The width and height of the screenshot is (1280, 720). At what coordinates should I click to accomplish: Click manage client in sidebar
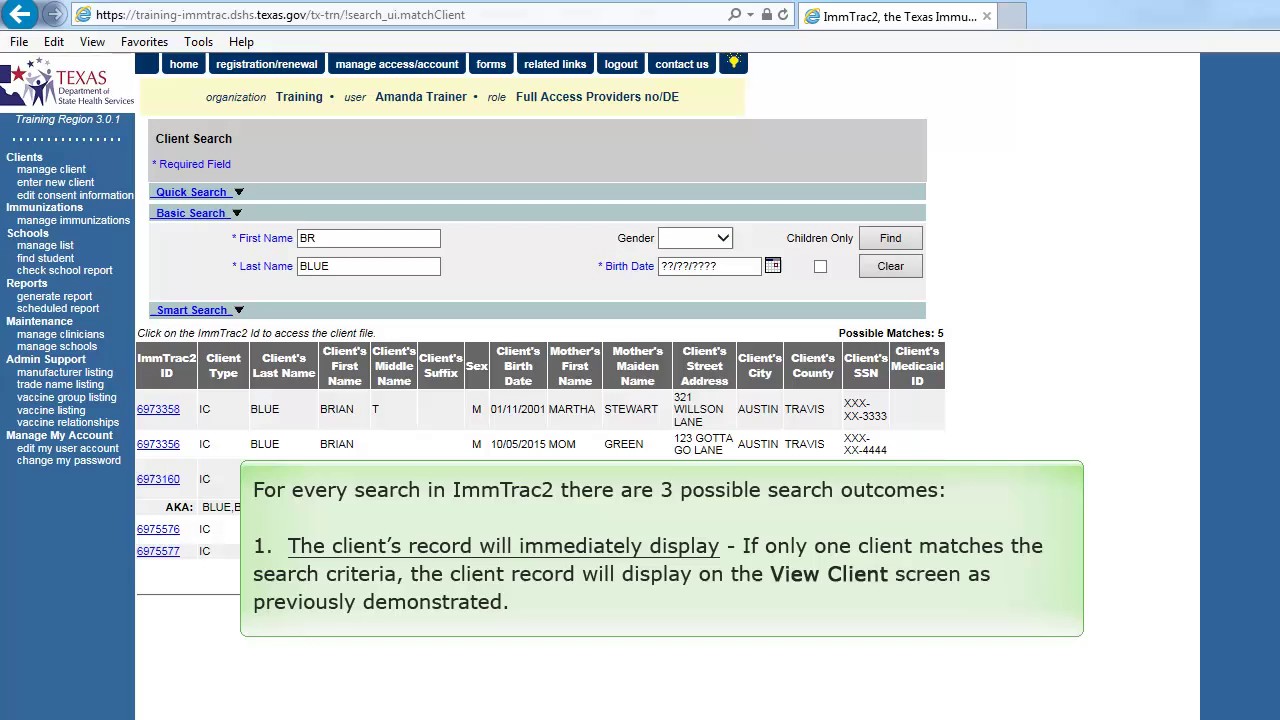tap(51, 170)
